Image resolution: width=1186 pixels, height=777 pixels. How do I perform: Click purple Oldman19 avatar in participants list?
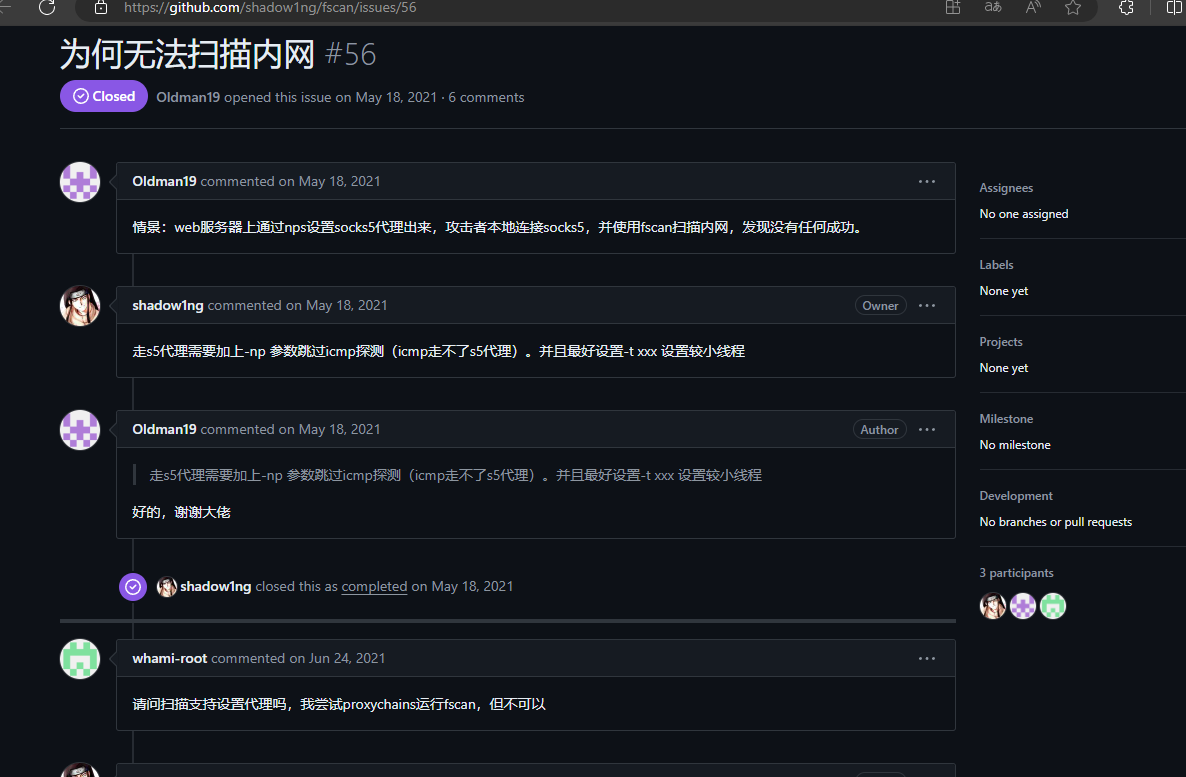[1023, 606]
